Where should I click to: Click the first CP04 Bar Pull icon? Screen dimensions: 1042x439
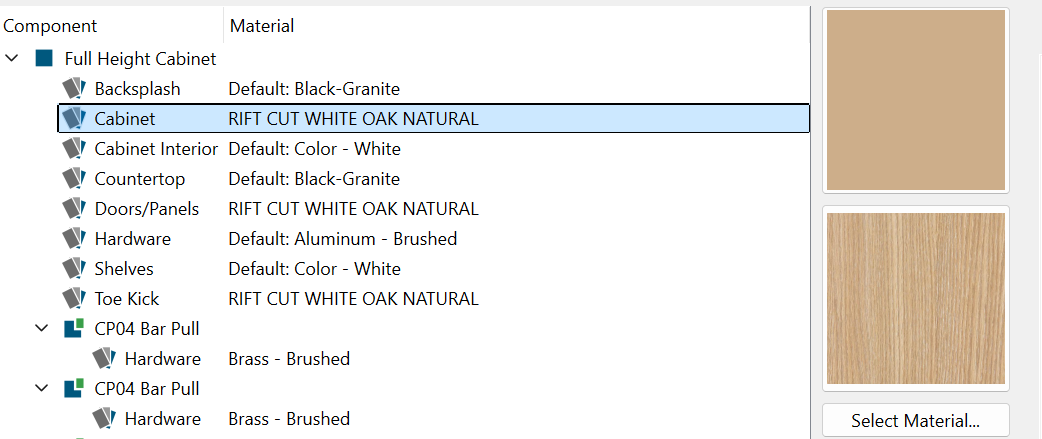[74, 328]
